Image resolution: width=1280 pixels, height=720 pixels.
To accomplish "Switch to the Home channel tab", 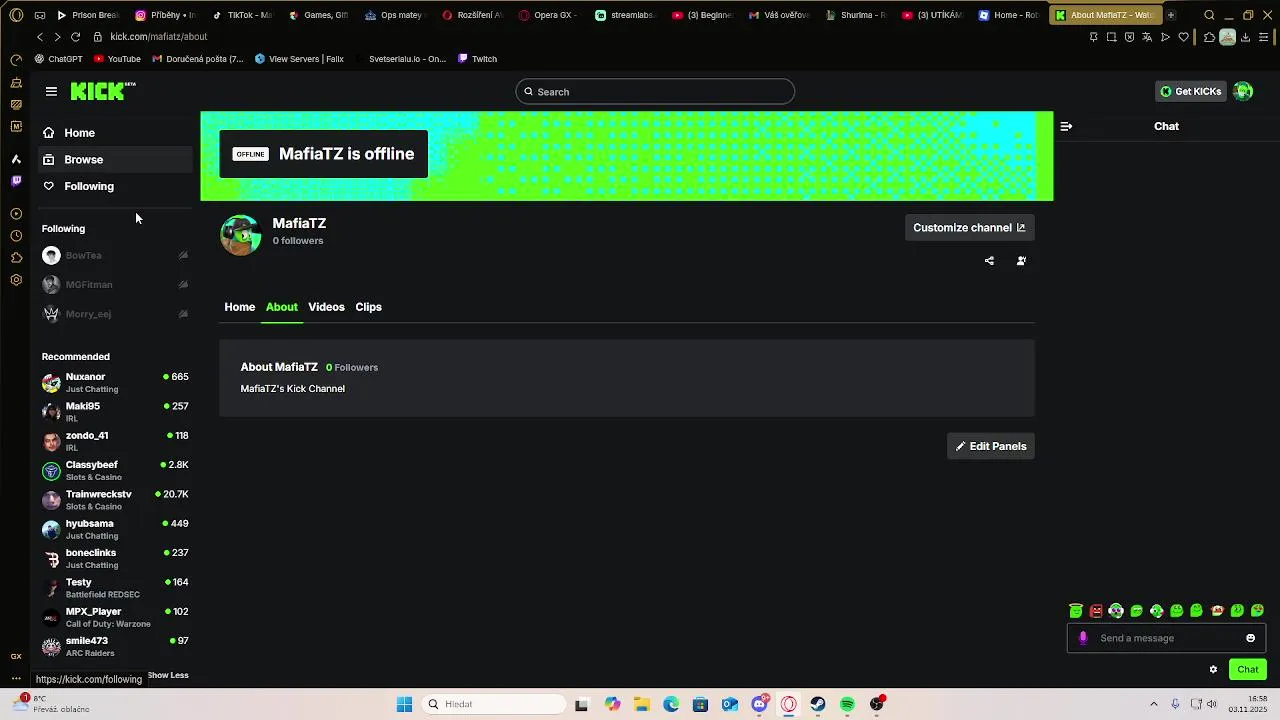I will [239, 307].
